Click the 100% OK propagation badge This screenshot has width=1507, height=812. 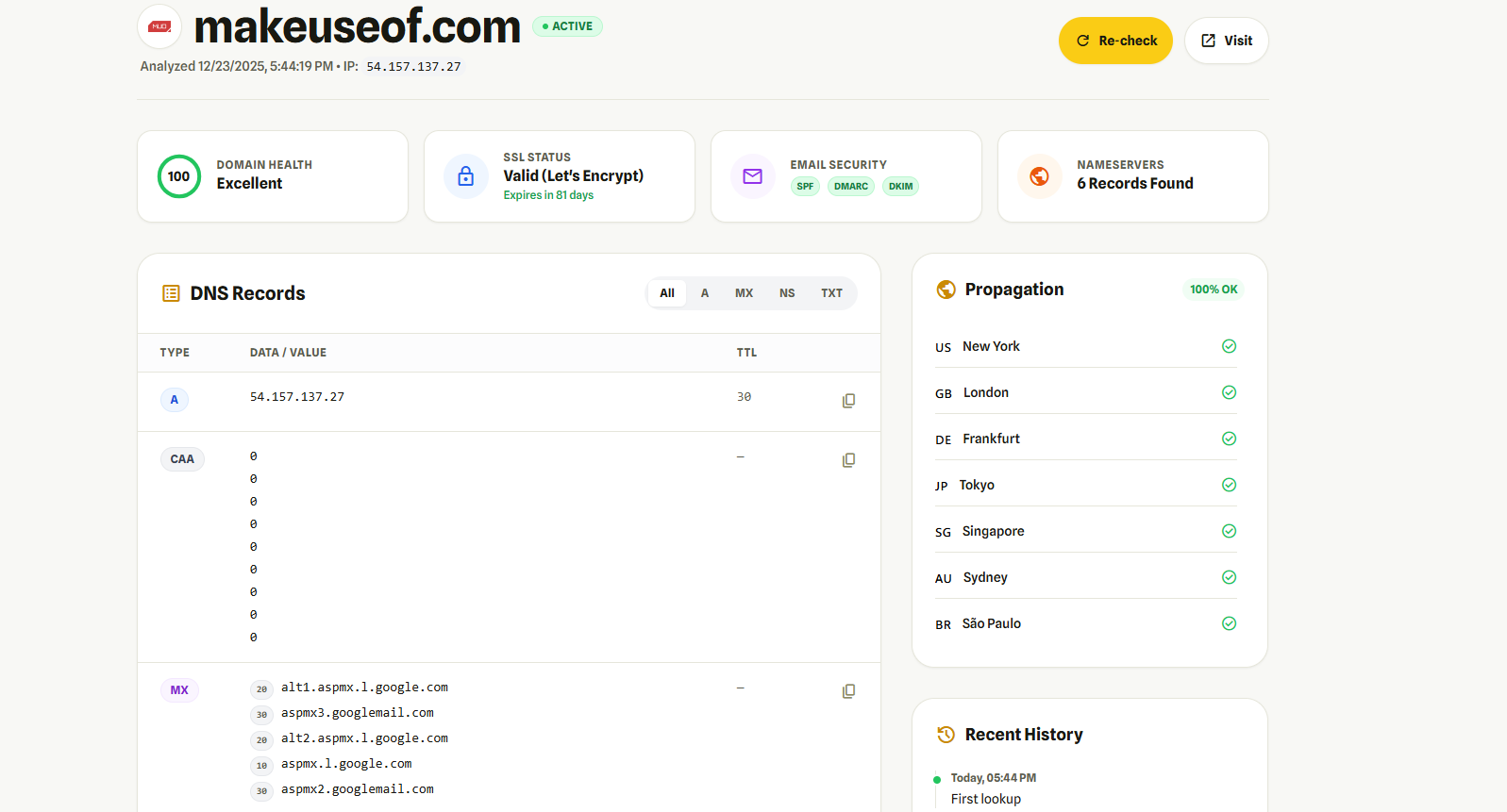(x=1214, y=290)
